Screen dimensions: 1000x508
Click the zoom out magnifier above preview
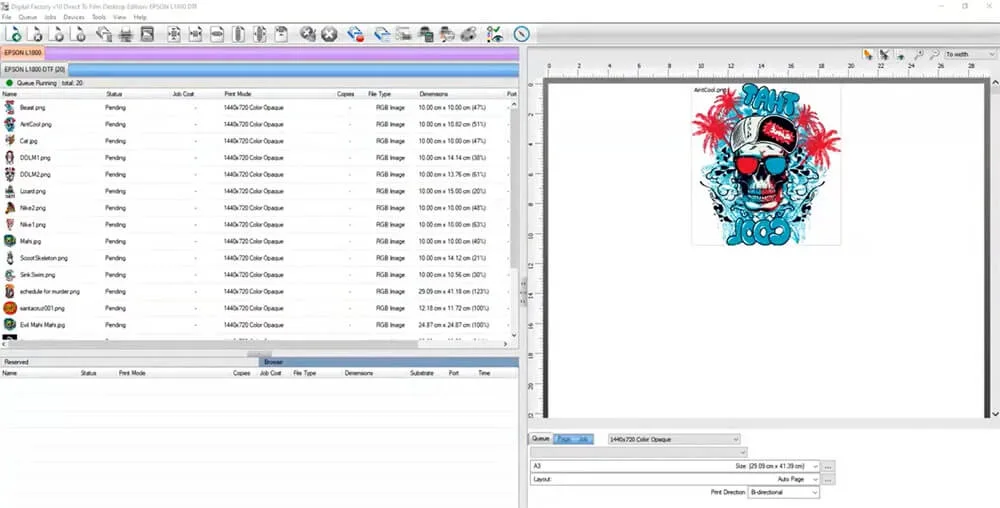coord(934,55)
